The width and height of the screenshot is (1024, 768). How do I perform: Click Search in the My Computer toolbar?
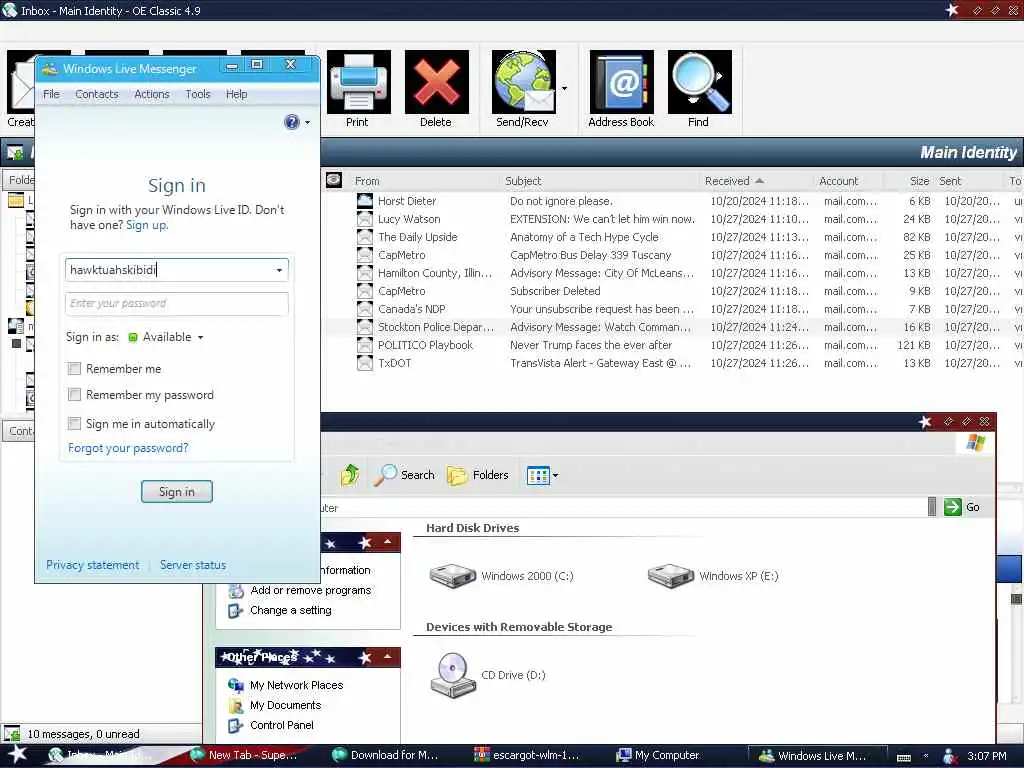coord(405,475)
